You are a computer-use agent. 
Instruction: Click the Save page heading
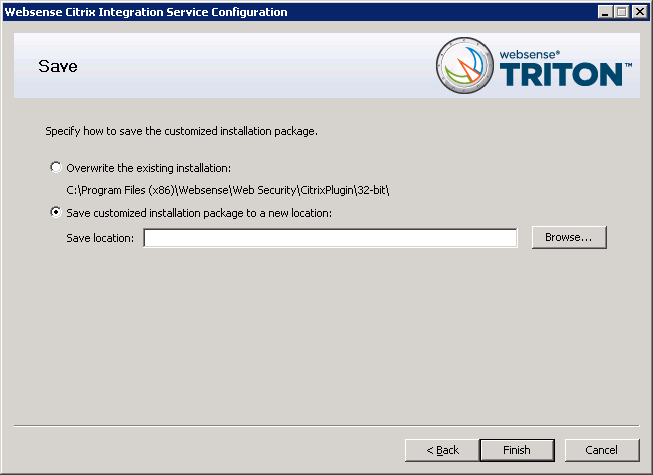click(58, 66)
